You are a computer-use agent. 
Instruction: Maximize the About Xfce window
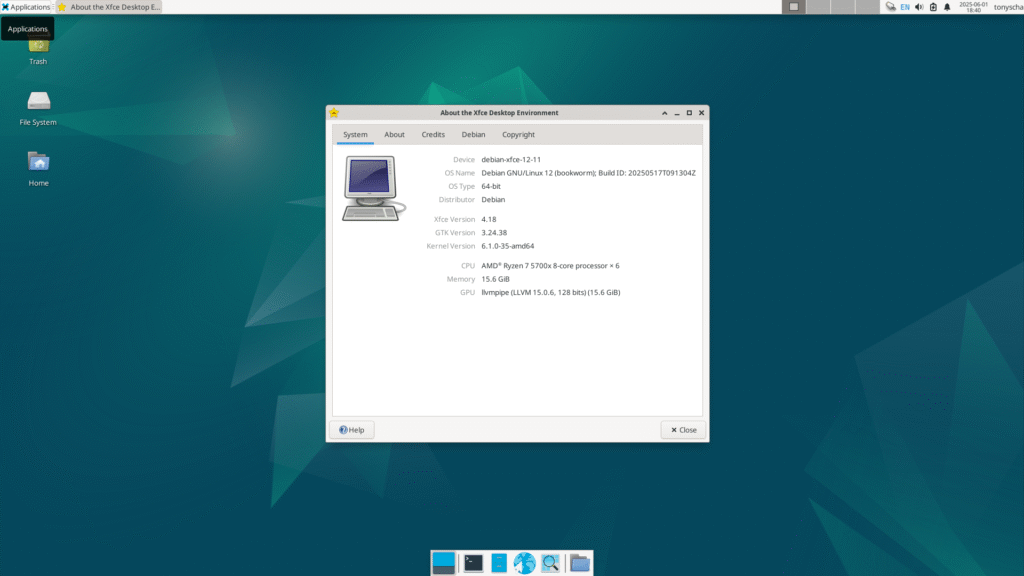click(x=689, y=113)
